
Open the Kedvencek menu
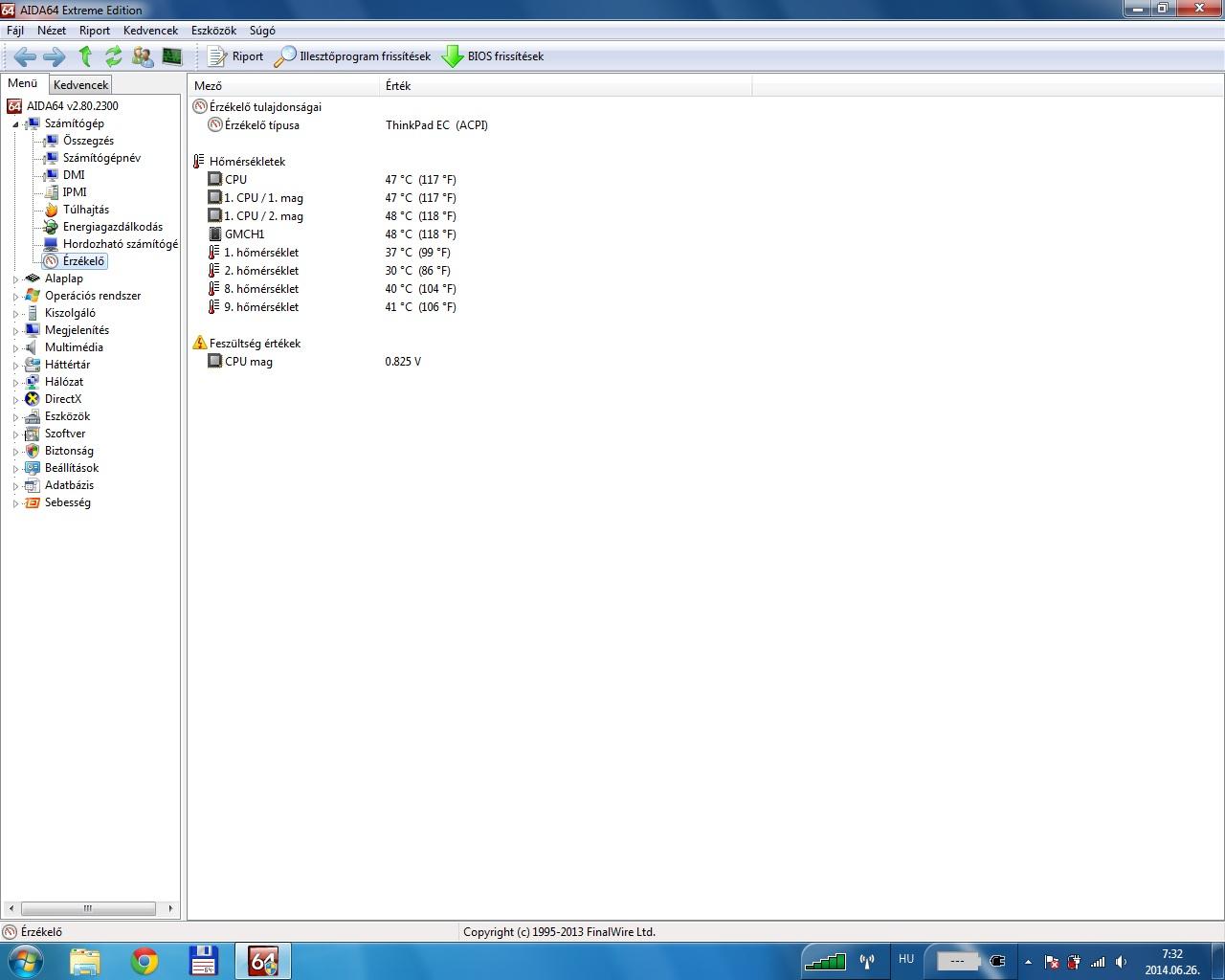coord(150,31)
